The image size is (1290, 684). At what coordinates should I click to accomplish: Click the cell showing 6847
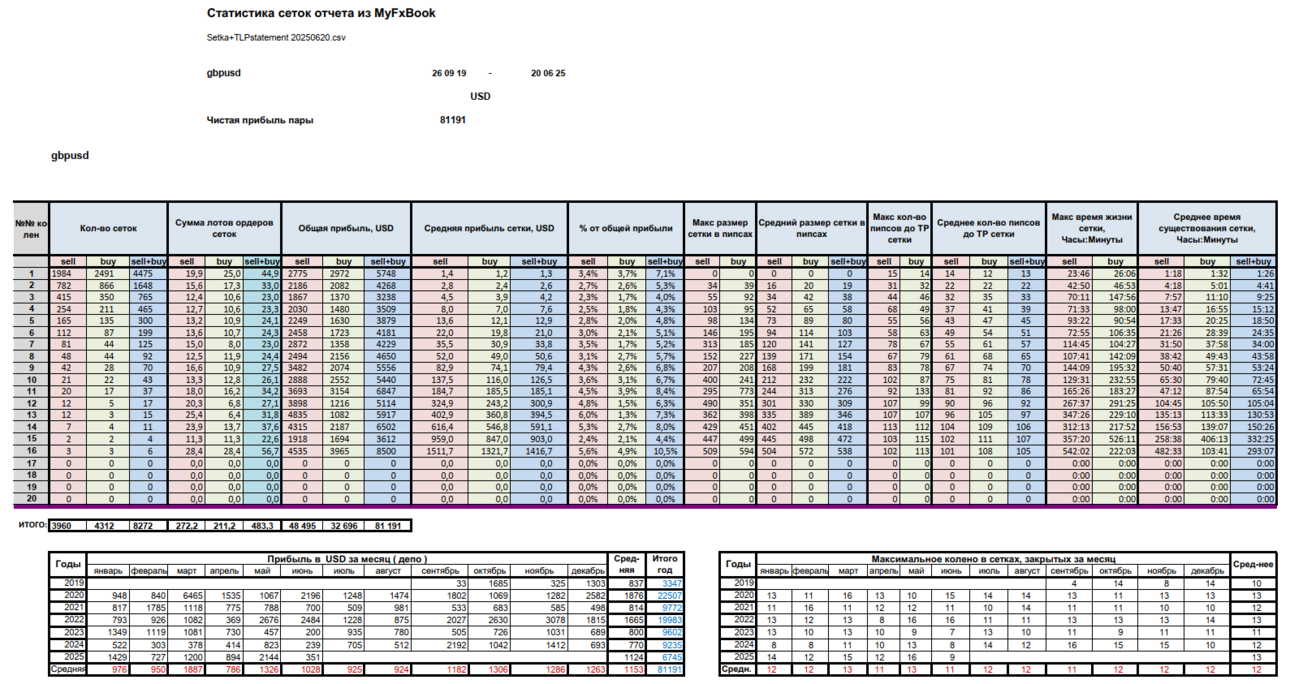pos(386,392)
